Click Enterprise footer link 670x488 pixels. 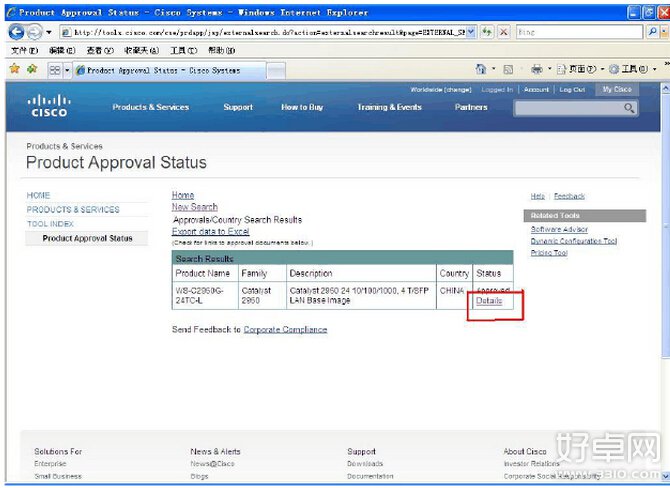(50, 464)
